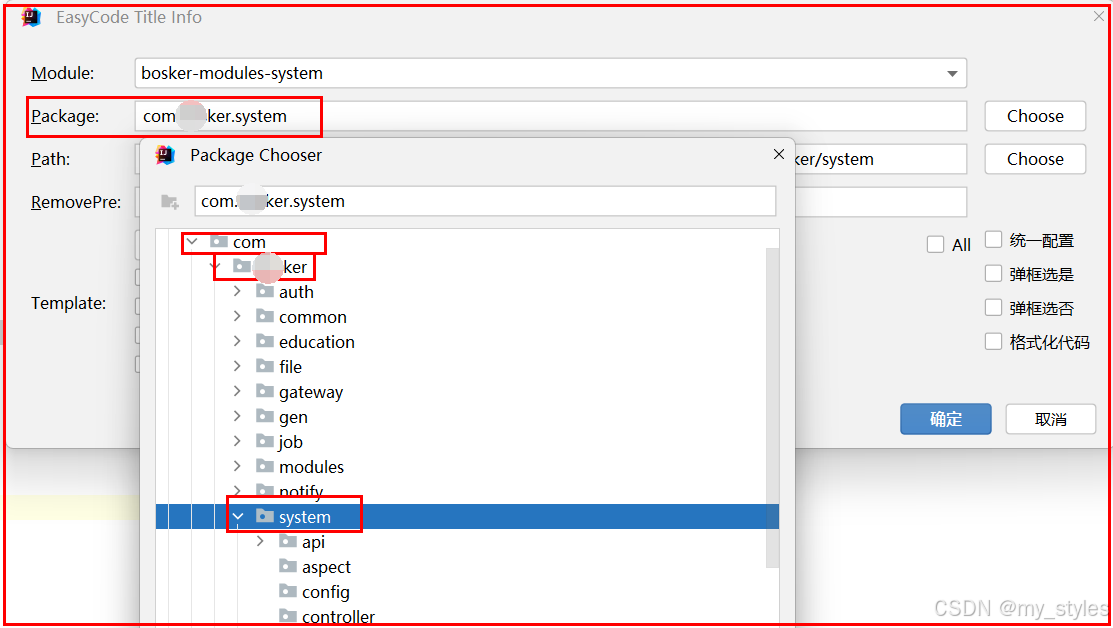Image resolution: width=1113 pixels, height=628 pixels.
Task: Collapse the system tree node
Action: click(237, 516)
